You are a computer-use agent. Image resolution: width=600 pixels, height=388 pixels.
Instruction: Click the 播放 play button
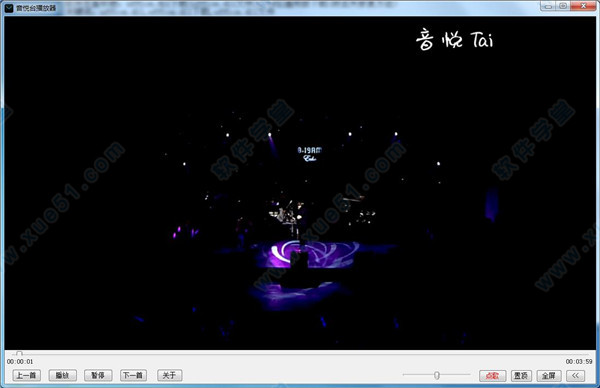(x=62, y=375)
